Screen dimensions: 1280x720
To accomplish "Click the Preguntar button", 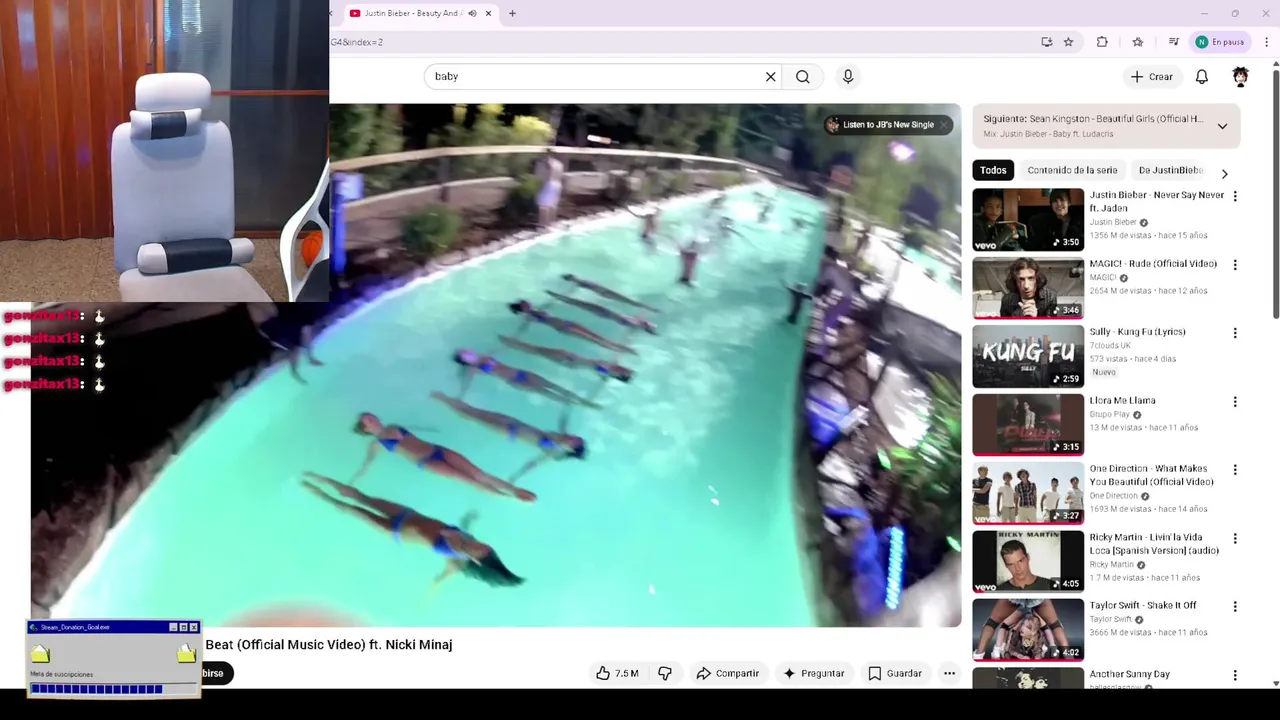I will (813, 673).
